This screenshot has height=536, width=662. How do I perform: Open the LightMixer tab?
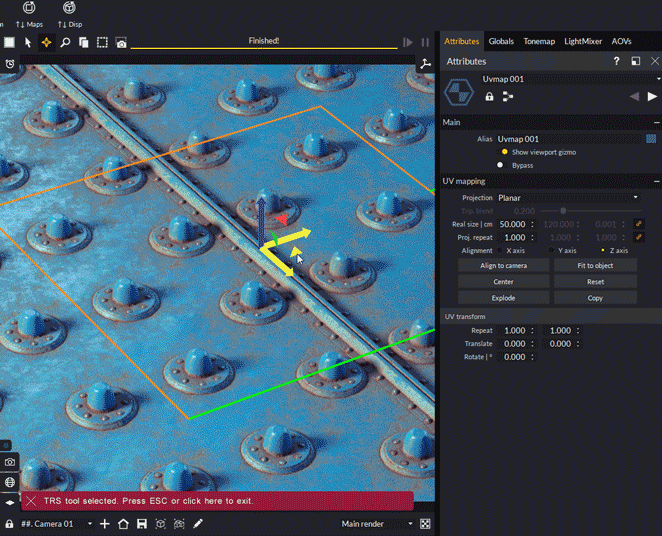pyautogui.click(x=584, y=41)
